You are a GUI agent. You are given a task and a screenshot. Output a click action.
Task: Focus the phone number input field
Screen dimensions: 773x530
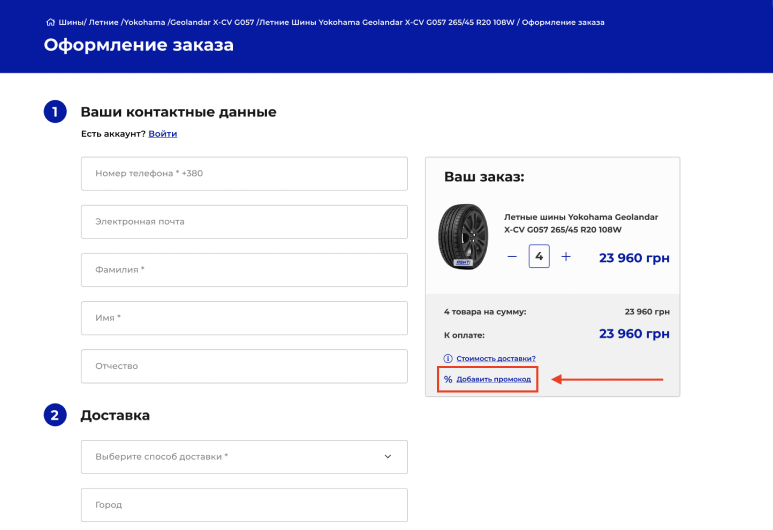coord(244,173)
